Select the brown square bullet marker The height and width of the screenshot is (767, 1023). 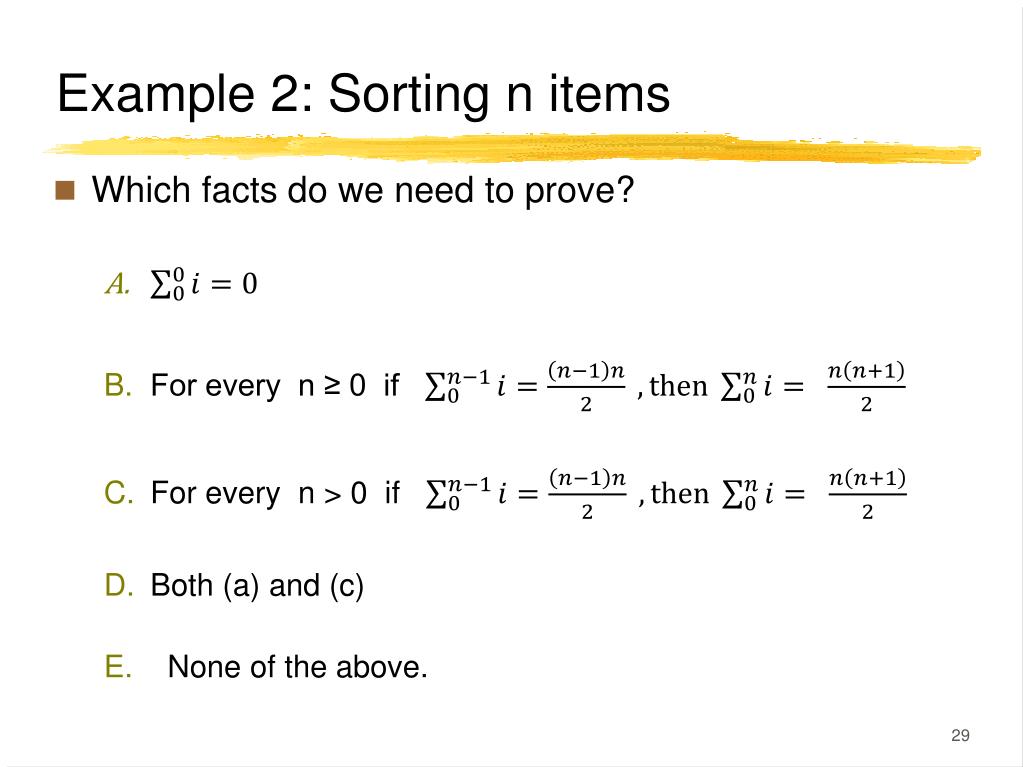(x=65, y=190)
